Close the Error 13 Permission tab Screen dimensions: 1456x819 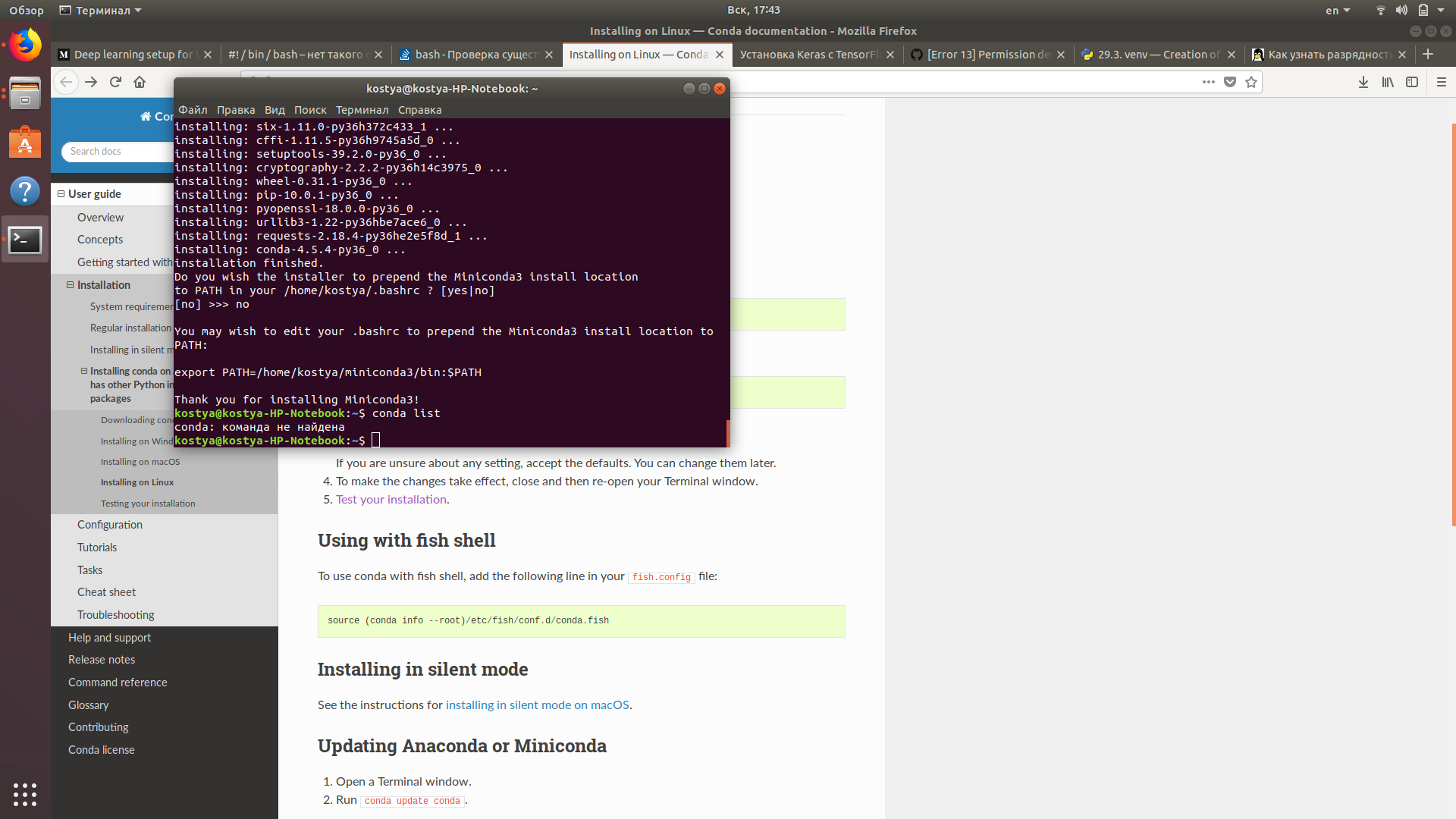tap(1061, 55)
